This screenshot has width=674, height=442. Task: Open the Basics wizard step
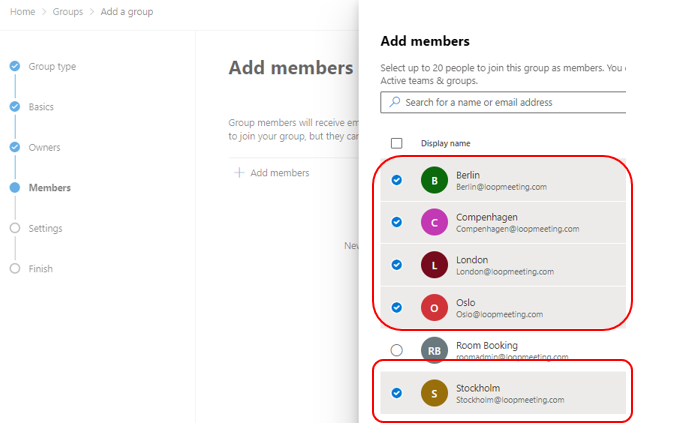pyautogui.click(x=41, y=107)
